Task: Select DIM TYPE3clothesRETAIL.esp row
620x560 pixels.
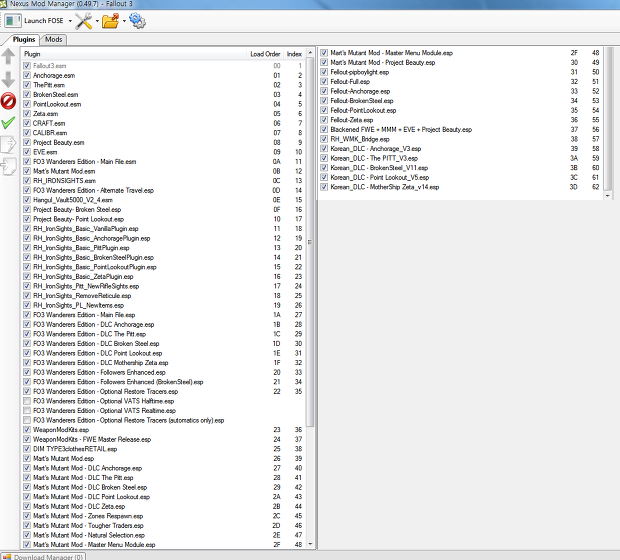Action: click(x=163, y=449)
